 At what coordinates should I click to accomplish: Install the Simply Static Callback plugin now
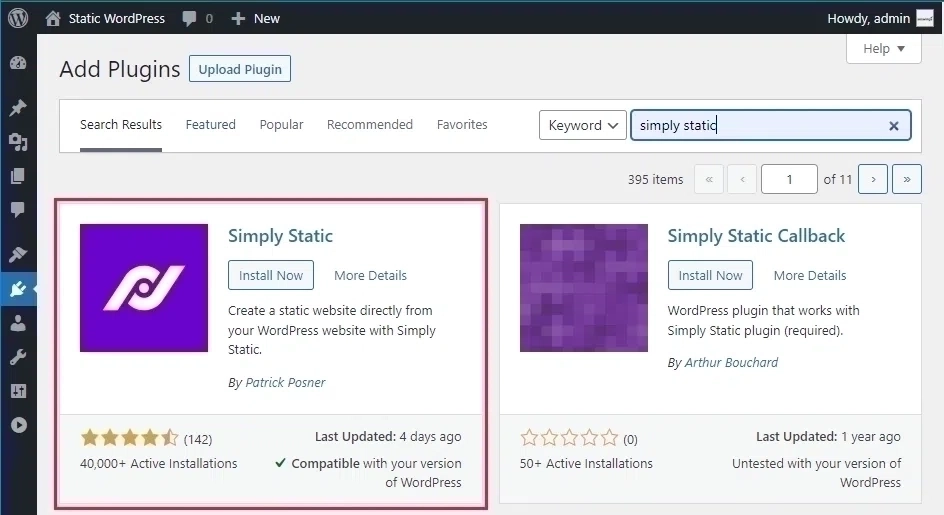(710, 275)
